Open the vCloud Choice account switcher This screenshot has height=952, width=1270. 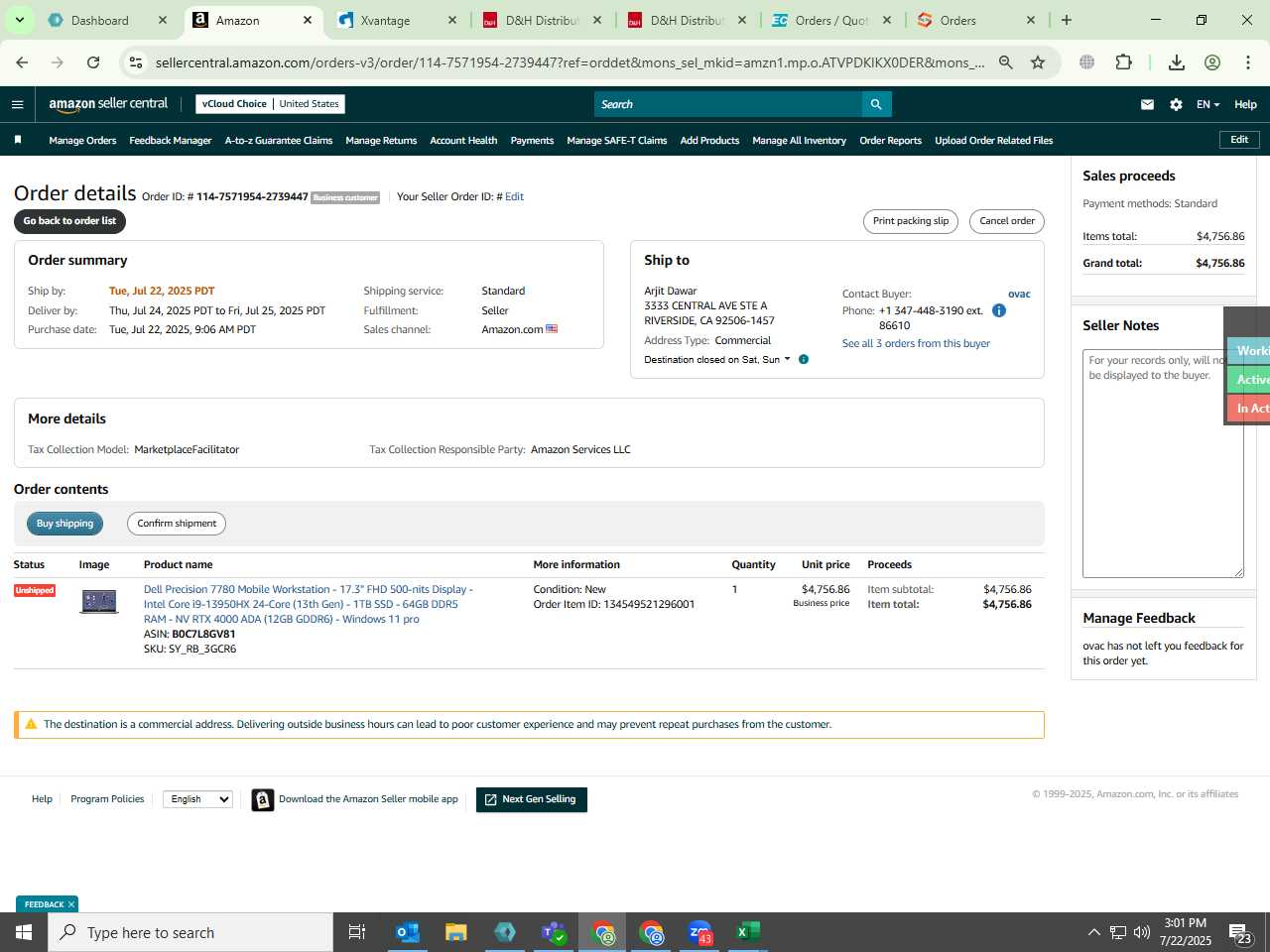(270, 104)
